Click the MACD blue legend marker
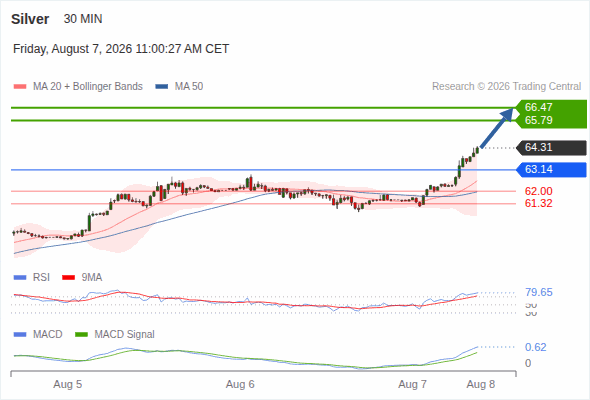Screen dimensions: 590x400 coord(20,335)
